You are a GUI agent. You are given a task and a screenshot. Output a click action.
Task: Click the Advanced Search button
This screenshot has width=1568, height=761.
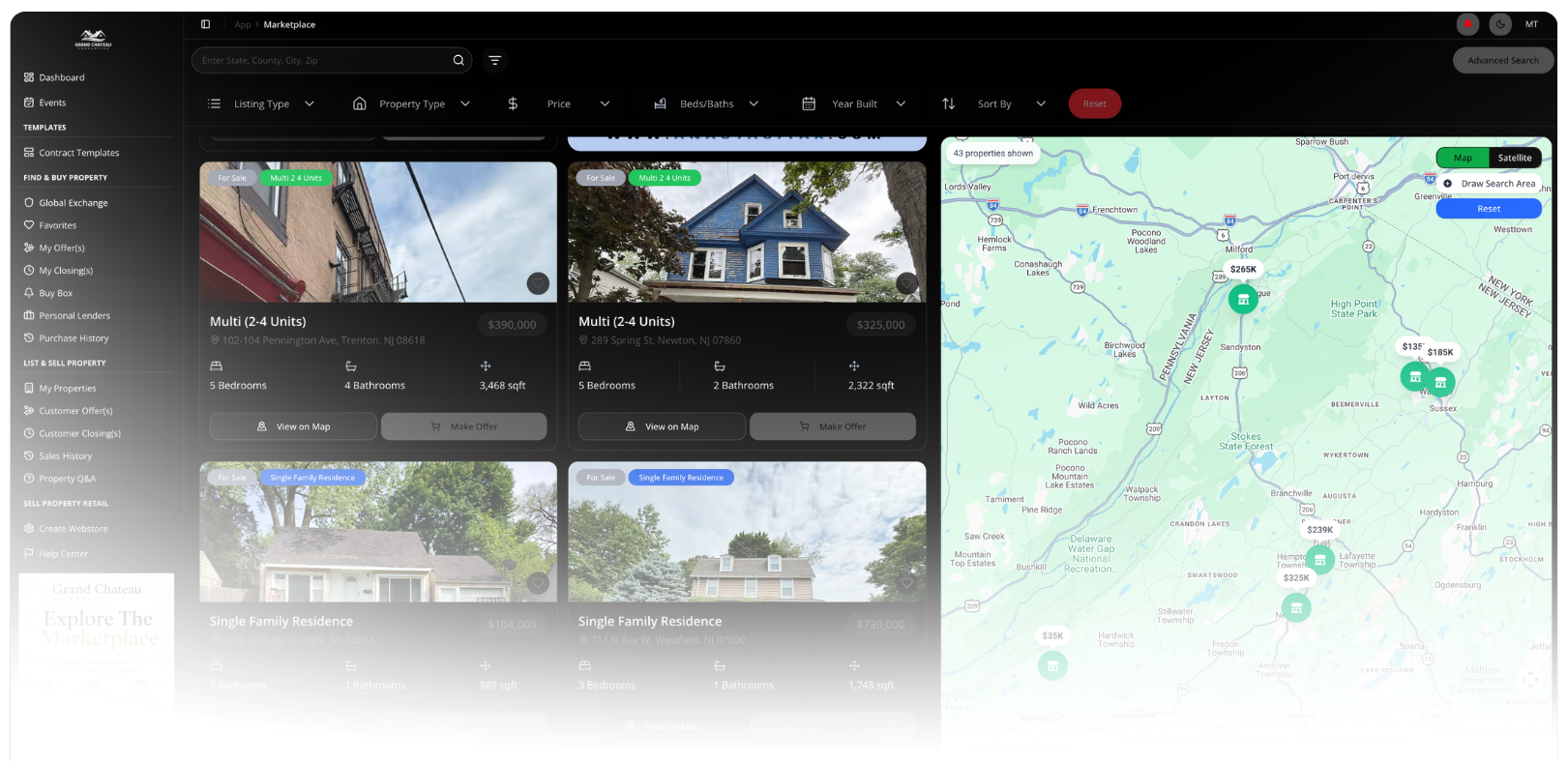[1502, 60]
